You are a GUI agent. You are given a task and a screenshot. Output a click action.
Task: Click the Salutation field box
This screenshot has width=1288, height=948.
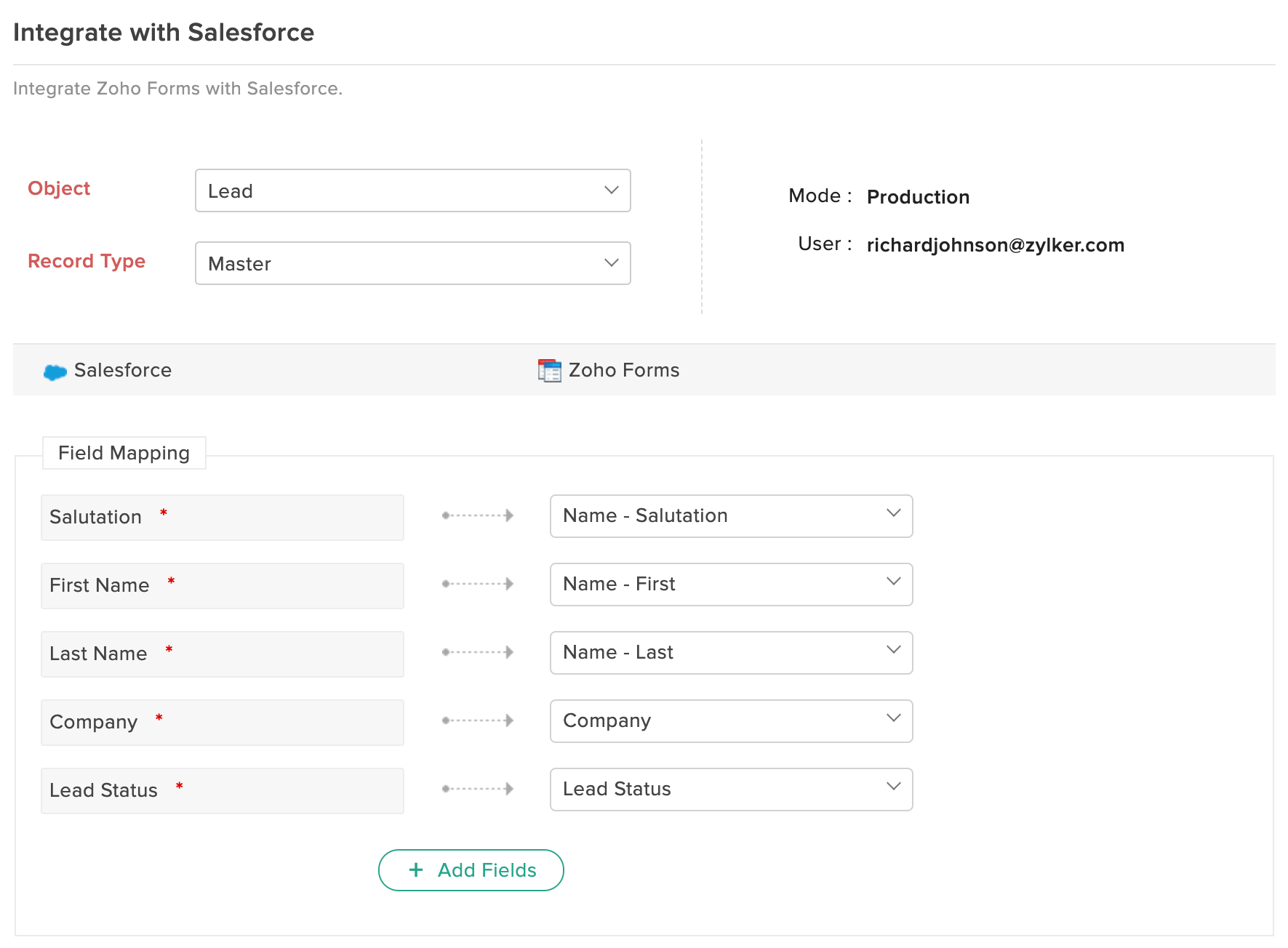[222, 517]
